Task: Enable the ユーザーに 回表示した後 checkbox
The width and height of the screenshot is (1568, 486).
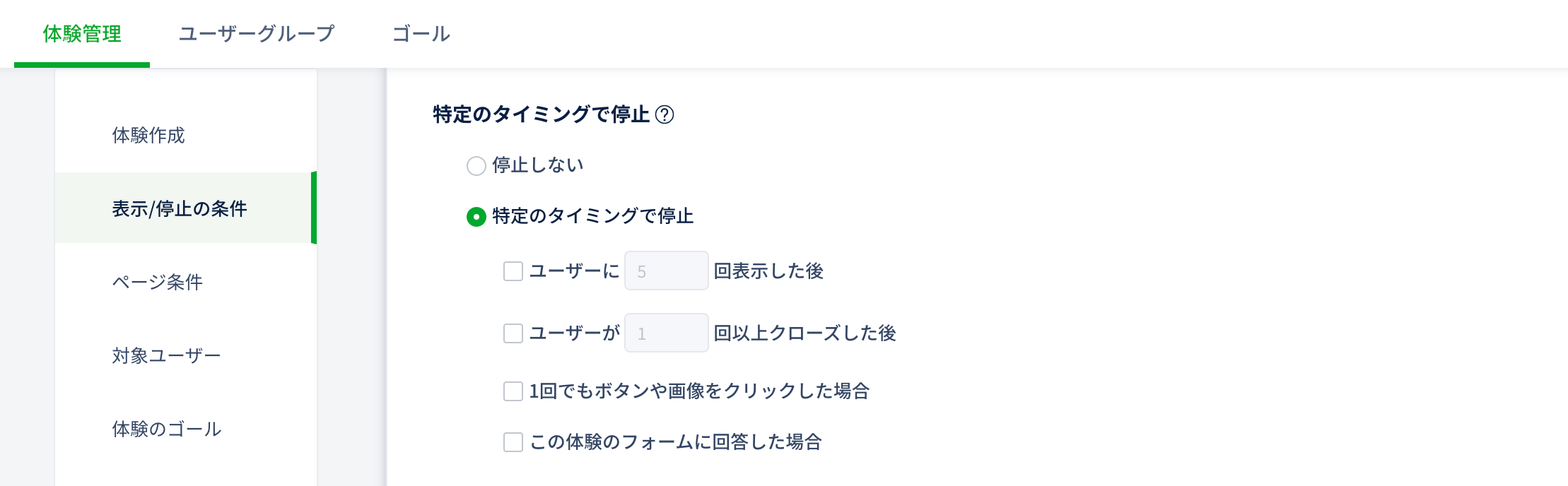Action: pyautogui.click(x=513, y=271)
